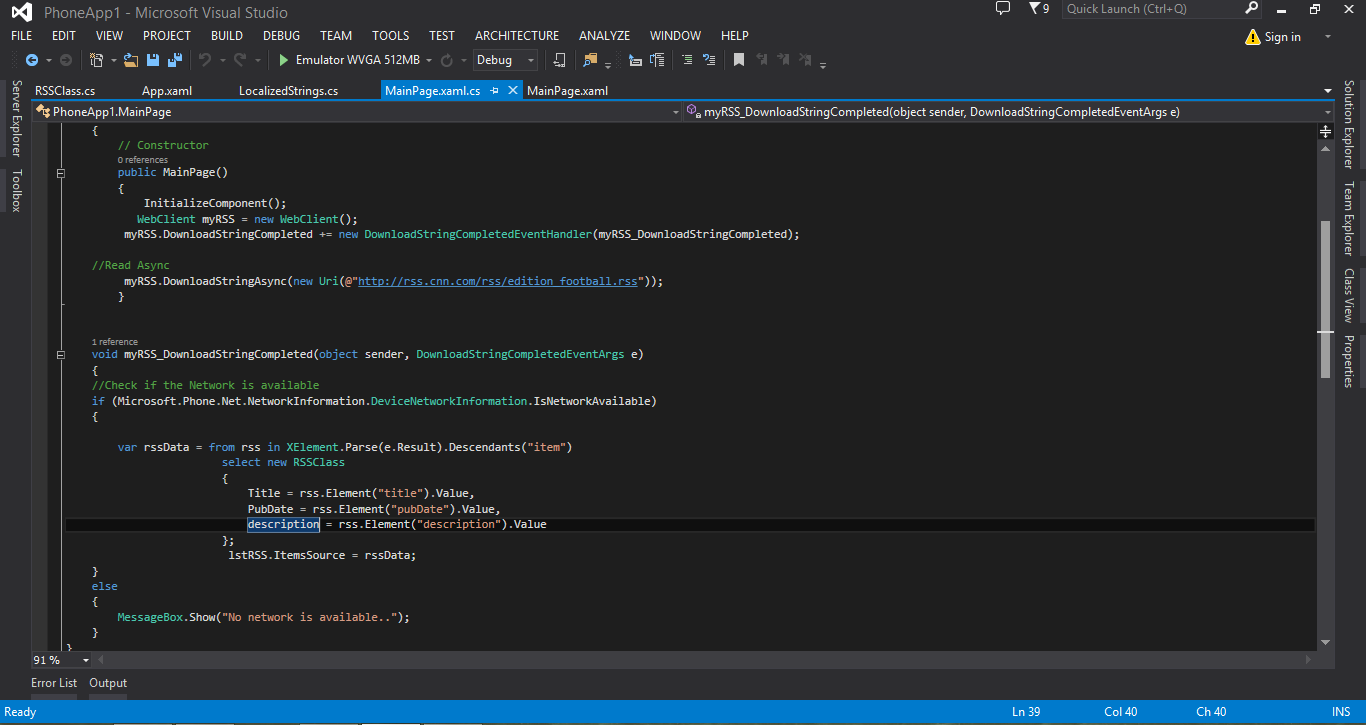
Task: Open the account dropdown beside Sign in
Action: pos(1327,37)
